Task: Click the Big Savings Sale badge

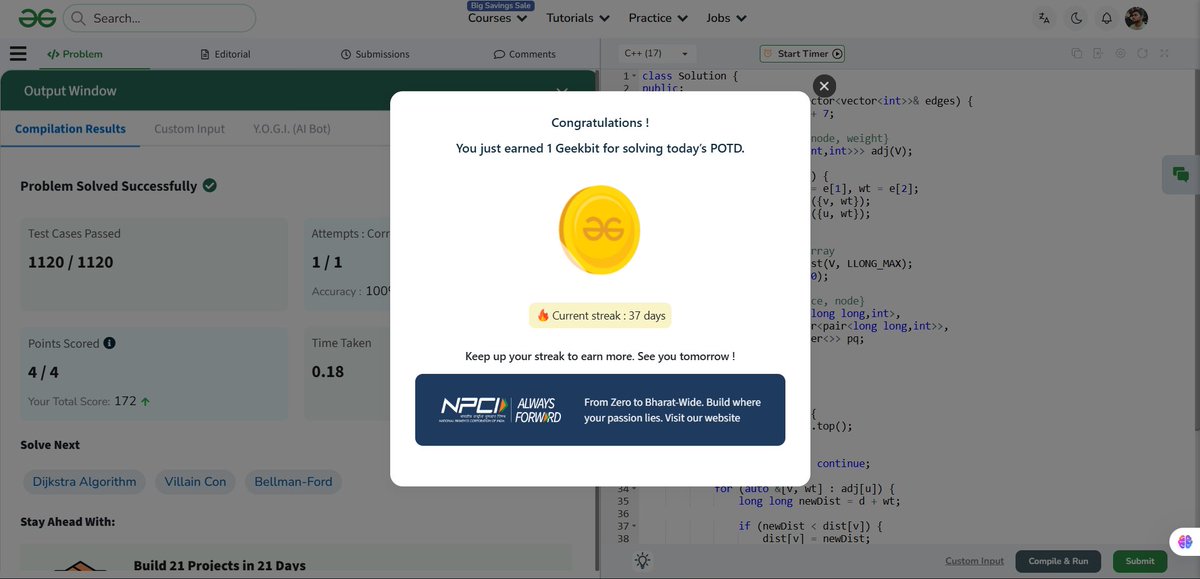Action: tap(501, 5)
